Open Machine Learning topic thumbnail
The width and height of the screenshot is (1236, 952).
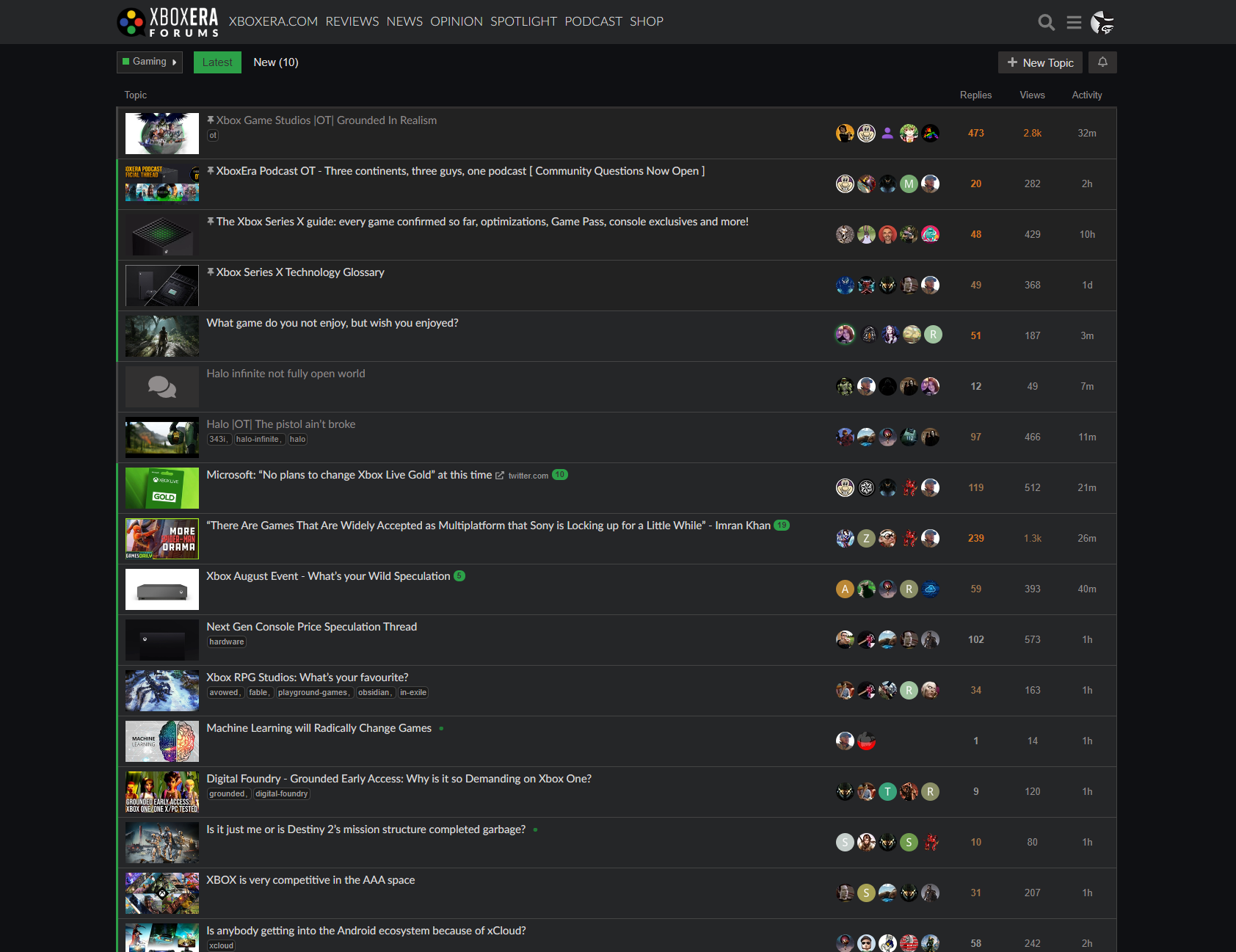162,741
